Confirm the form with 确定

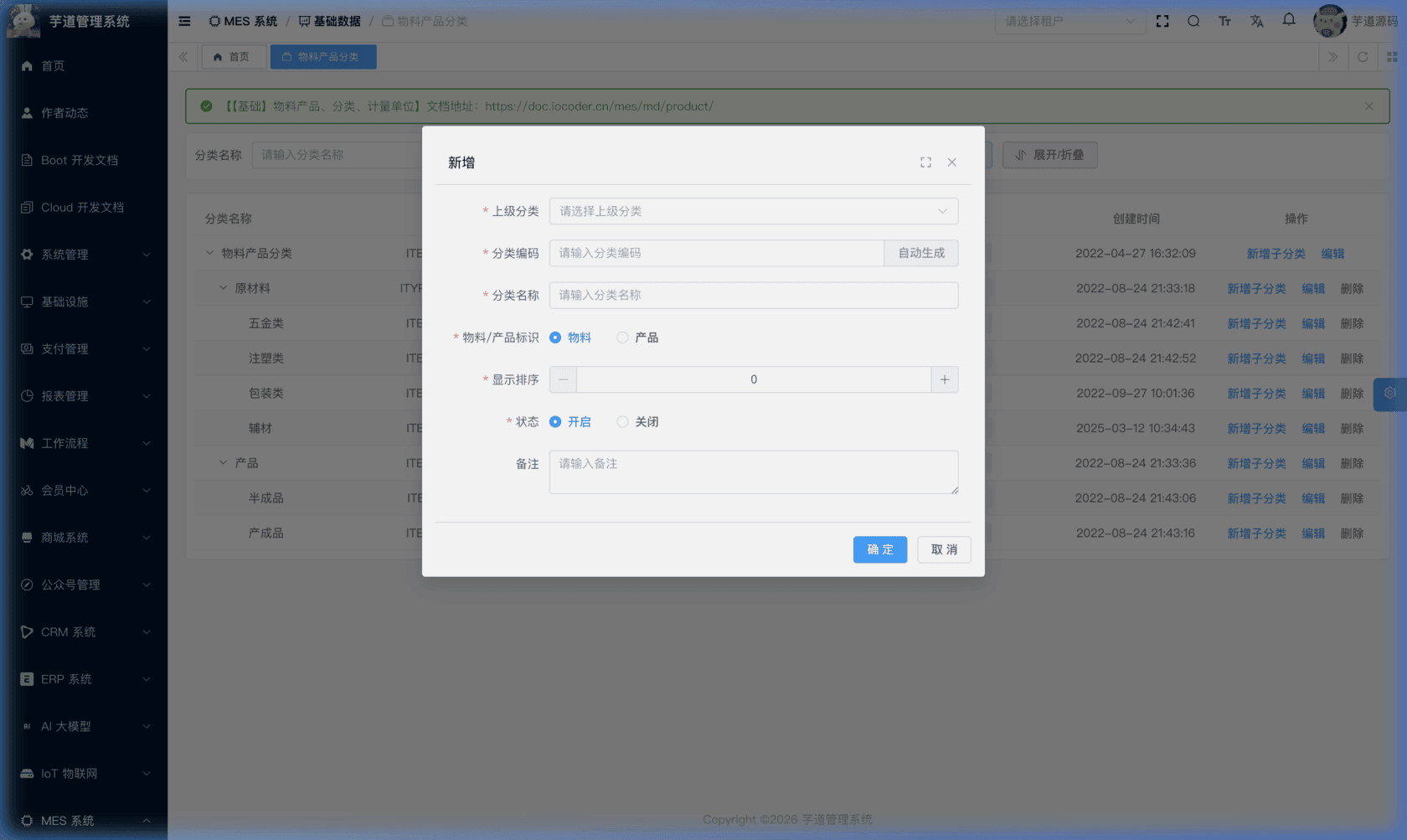point(879,549)
